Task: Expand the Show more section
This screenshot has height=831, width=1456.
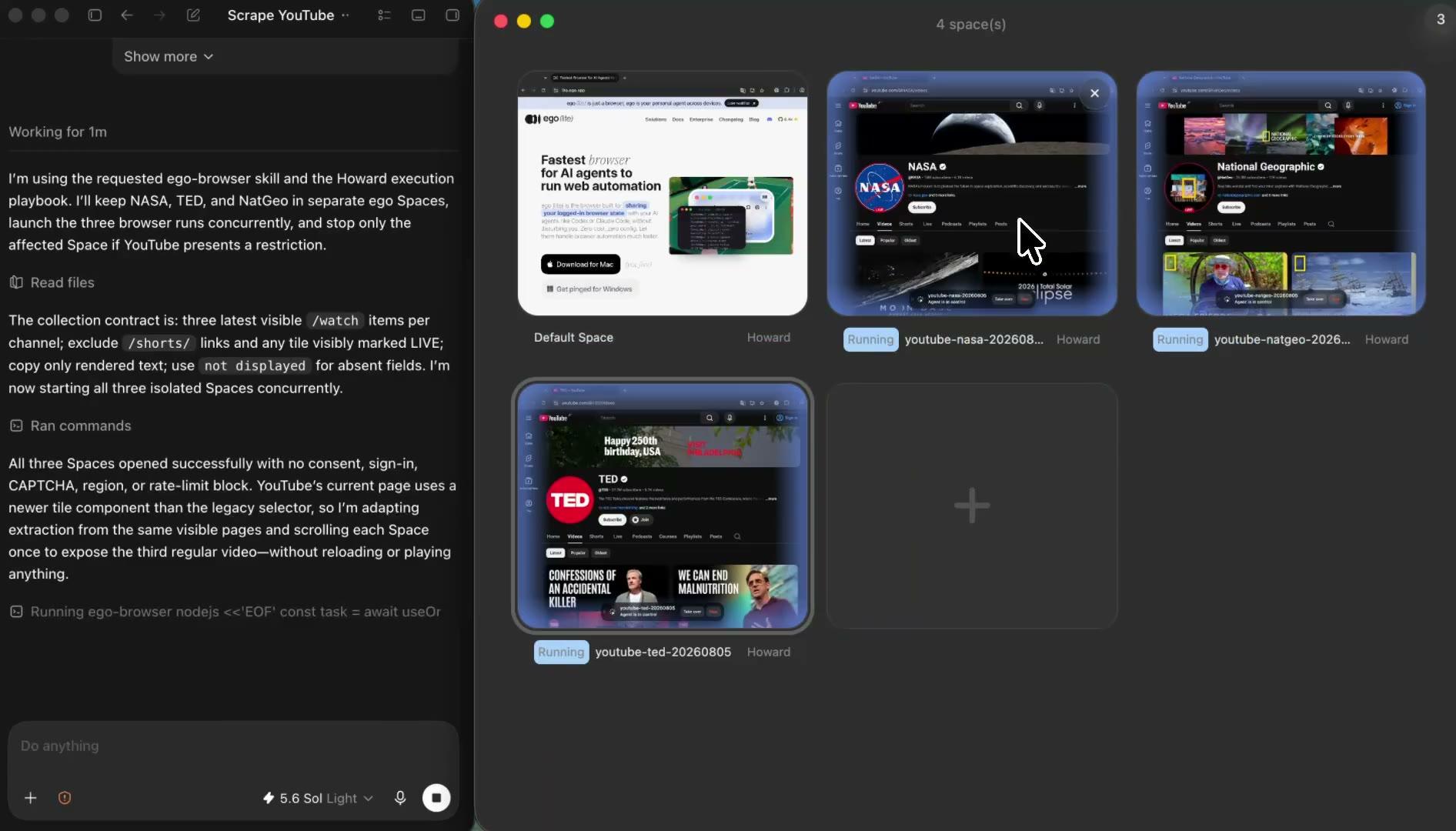Action: pyautogui.click(x=169, y=57)
